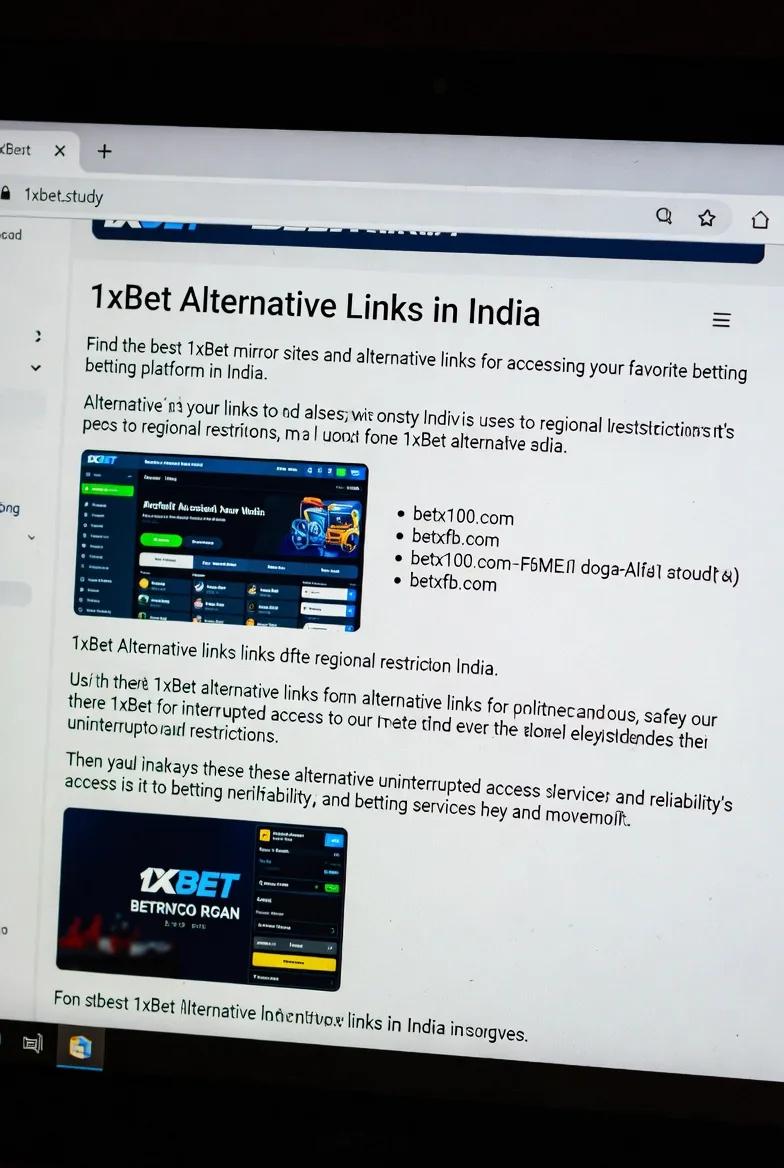
Task: Open the first betx100.com link
Action: point(462,517)
